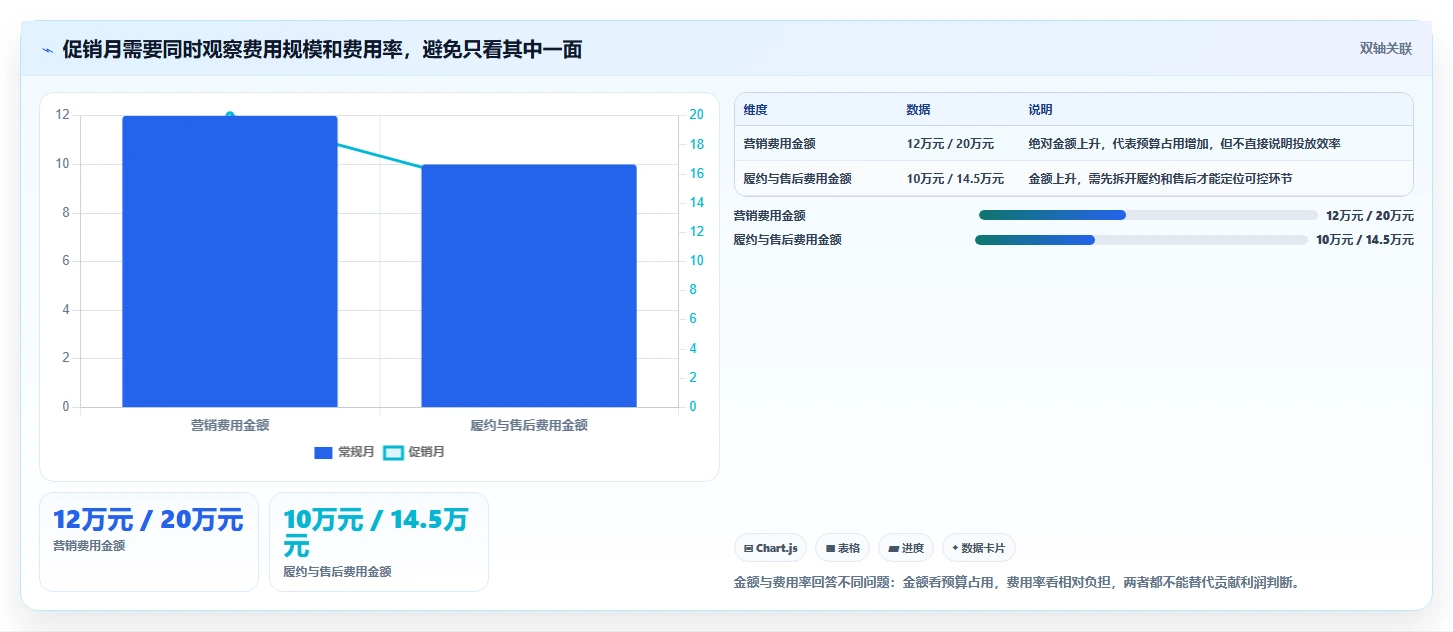Toggle the 促销月 legend item
This screenshot has height=632, width=1453.
coord(414,453)
